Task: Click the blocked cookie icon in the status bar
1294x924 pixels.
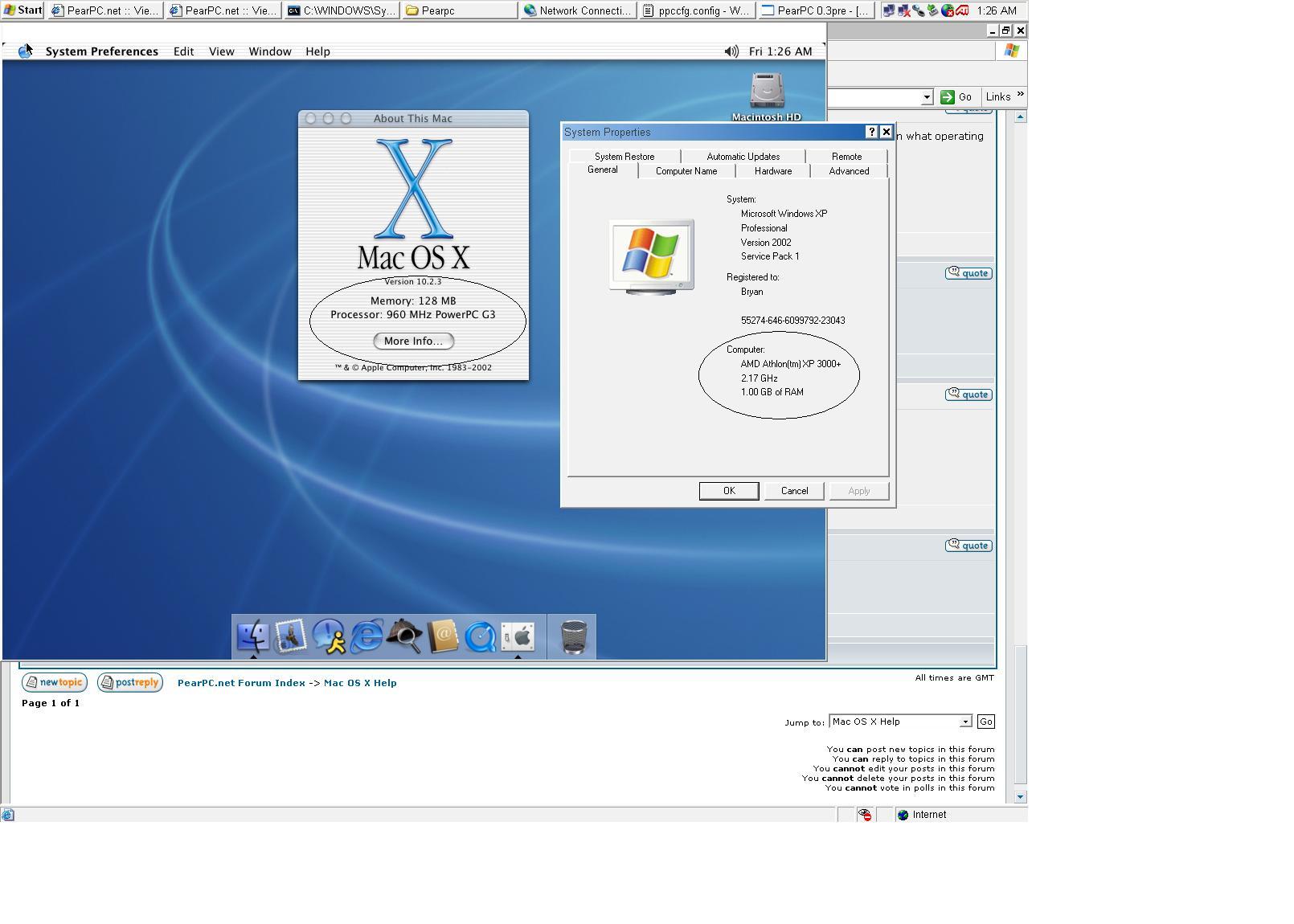Action: point(865,815)
